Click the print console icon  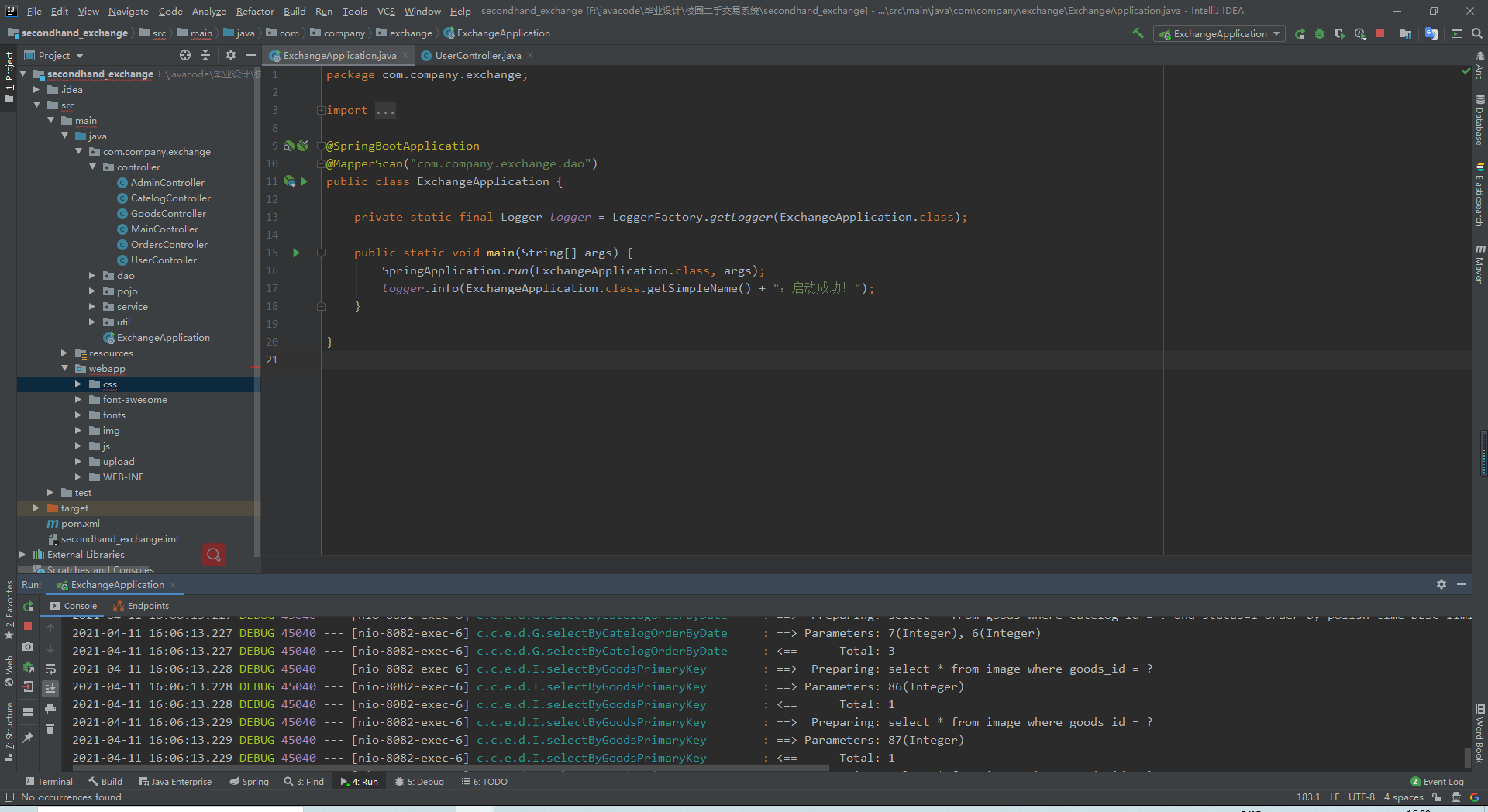50,709
